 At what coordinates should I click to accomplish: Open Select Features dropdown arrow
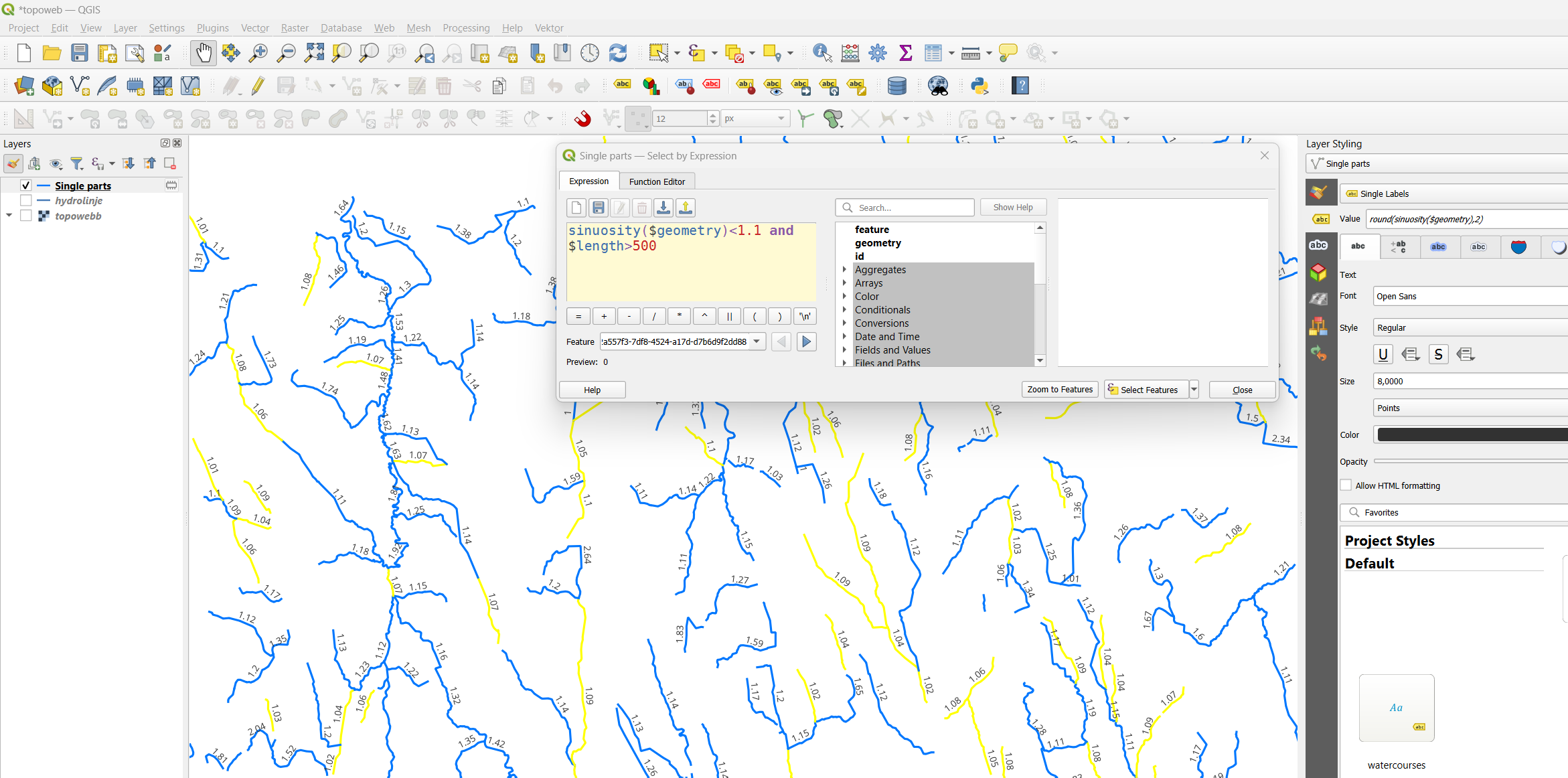pos(1194,390)
